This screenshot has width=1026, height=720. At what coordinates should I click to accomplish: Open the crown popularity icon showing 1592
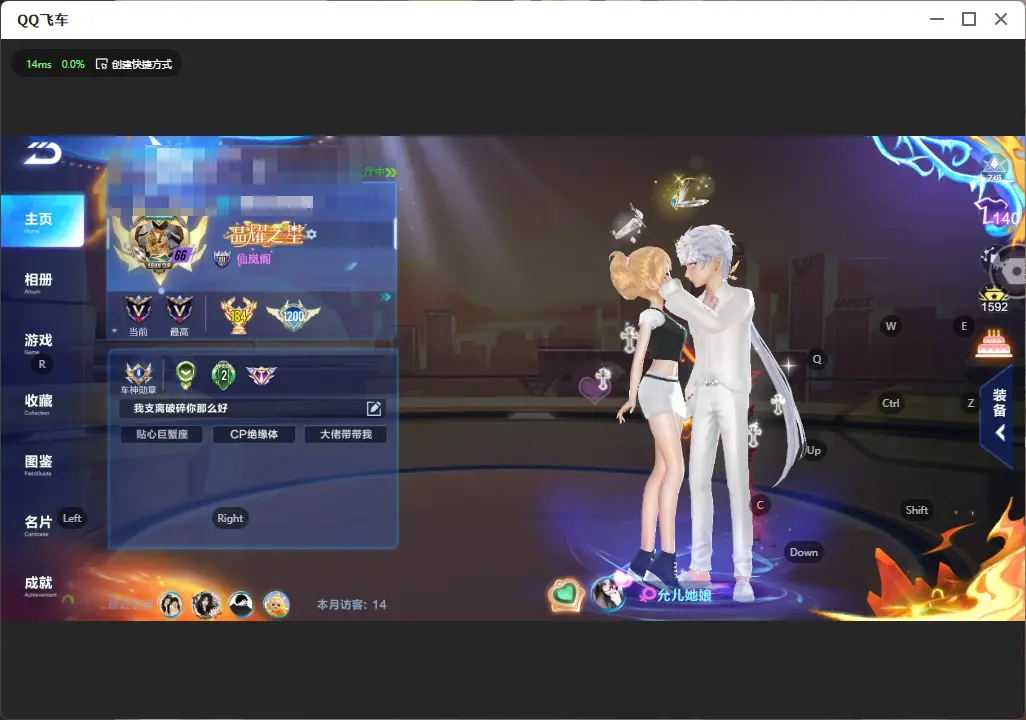click(x=994, y=299)
